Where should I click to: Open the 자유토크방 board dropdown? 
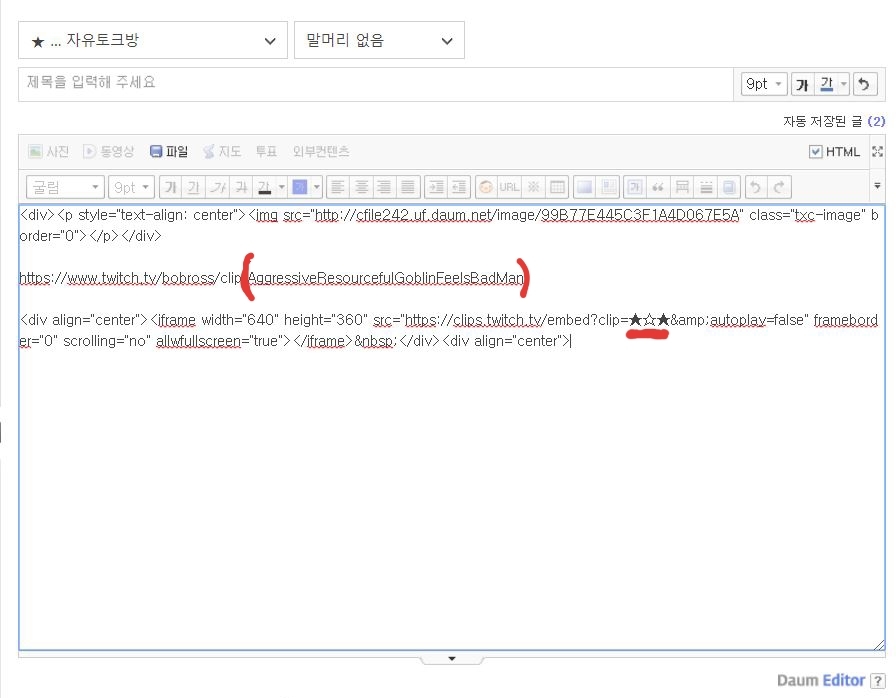coord(153,41)
